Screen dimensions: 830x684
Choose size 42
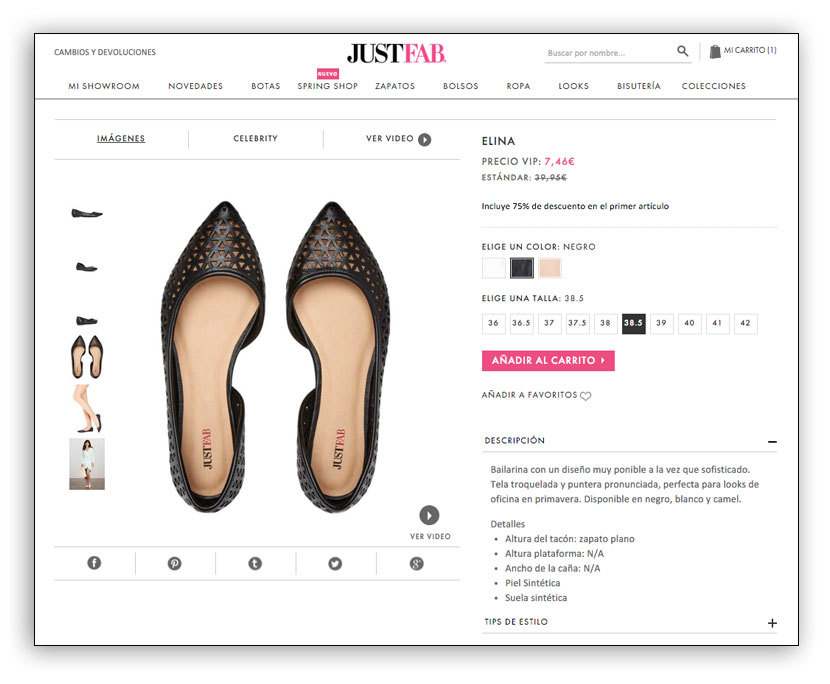tap(745, 324)
